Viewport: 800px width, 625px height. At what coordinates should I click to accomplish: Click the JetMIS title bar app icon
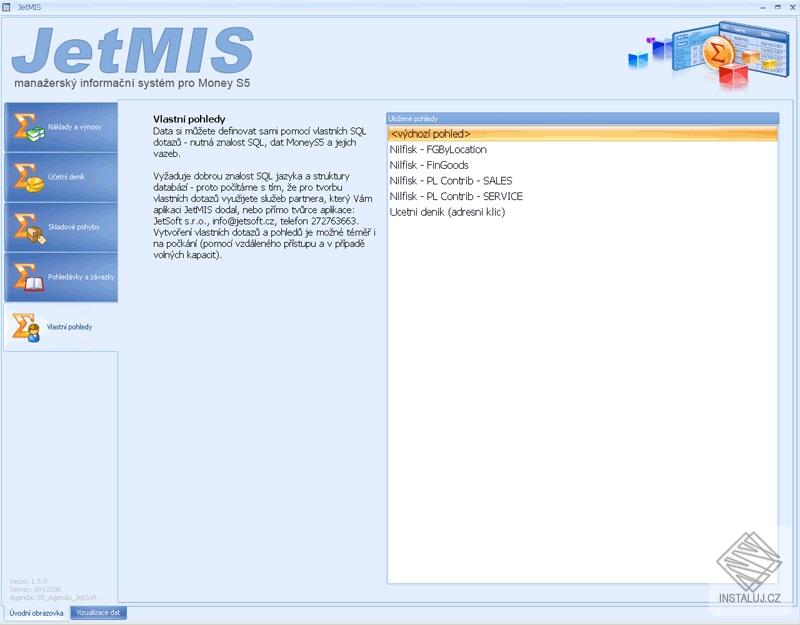[x=7, y=7]
